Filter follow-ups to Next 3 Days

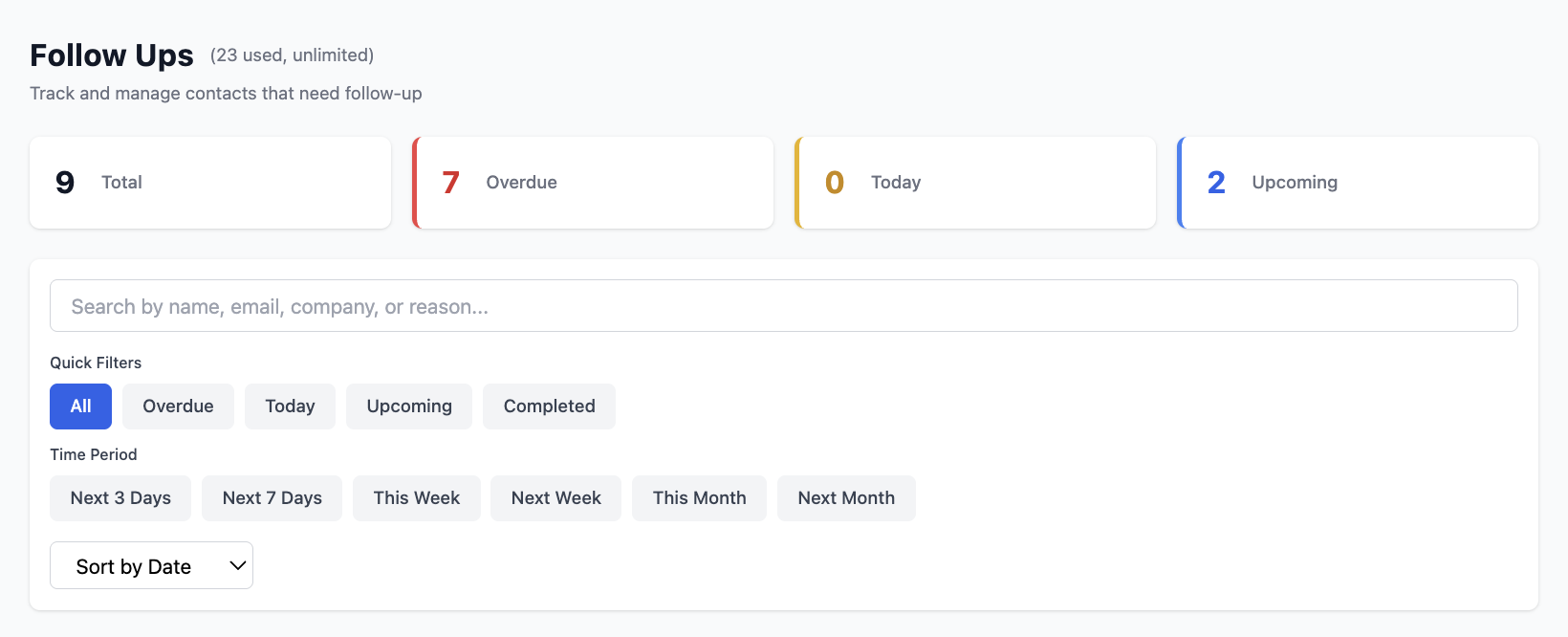(x=120, y=497)
